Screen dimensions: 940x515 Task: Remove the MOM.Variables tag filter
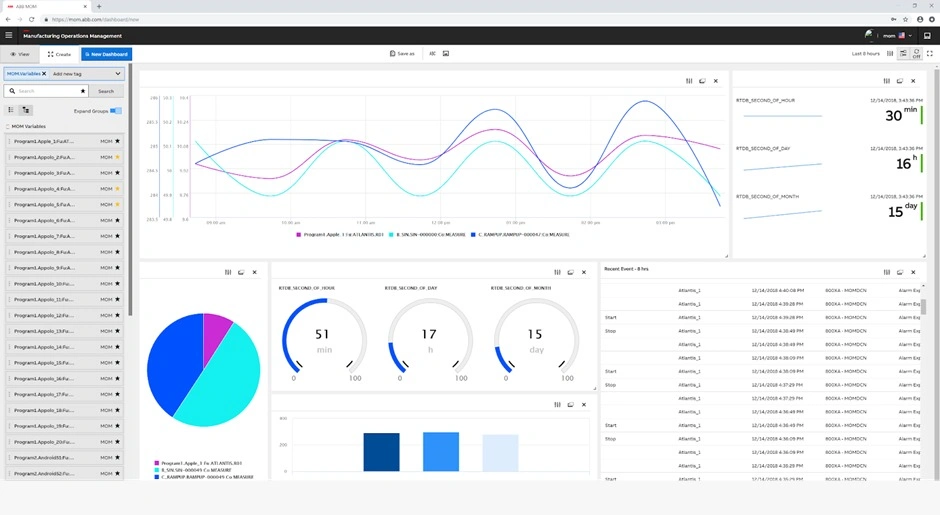point(44,74)
